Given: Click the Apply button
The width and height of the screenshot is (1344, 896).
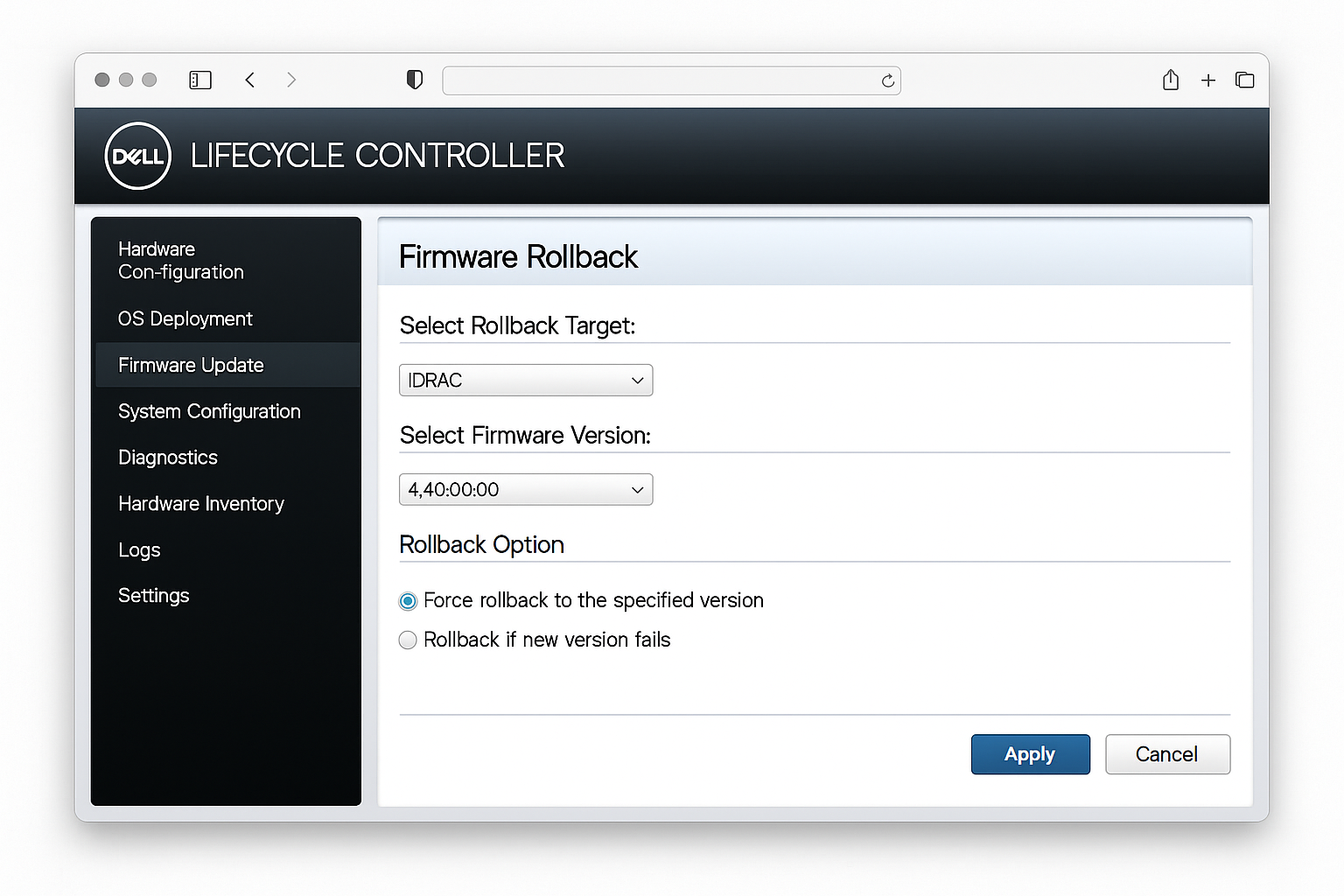Looking at the screenshot, I should click(1031, 754).
